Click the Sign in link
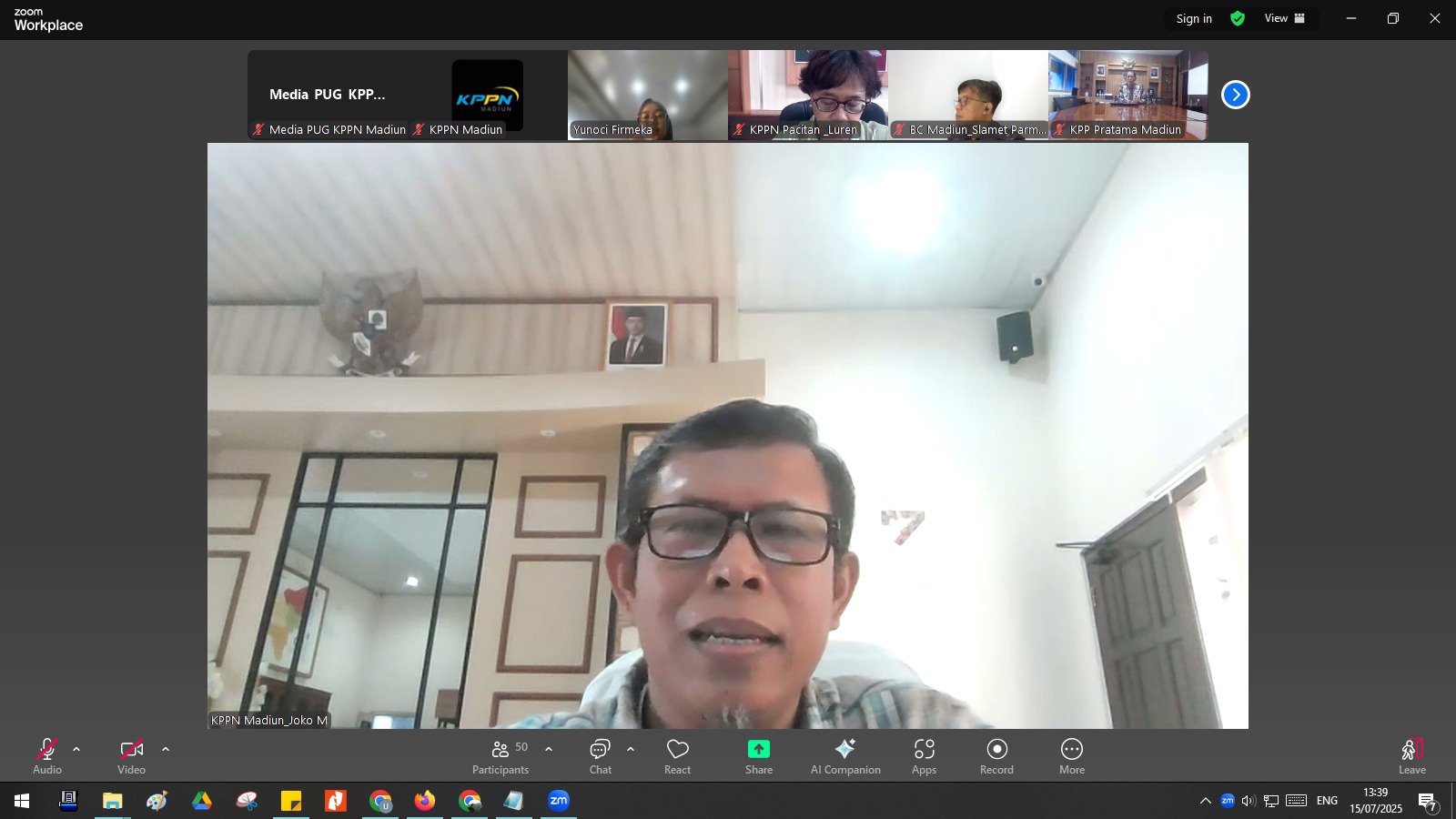 tap(1194, 18)
